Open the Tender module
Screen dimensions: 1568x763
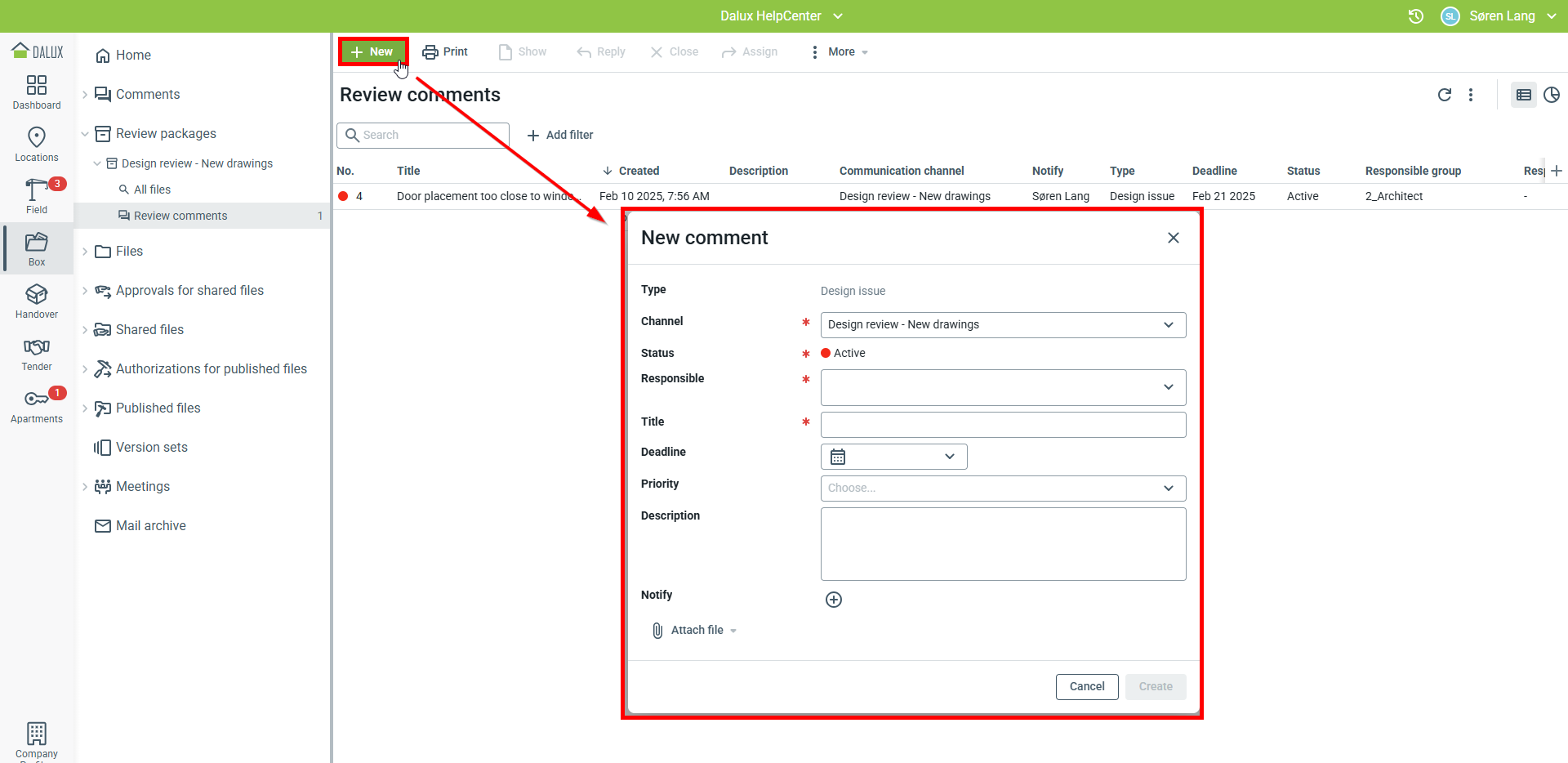37,354
